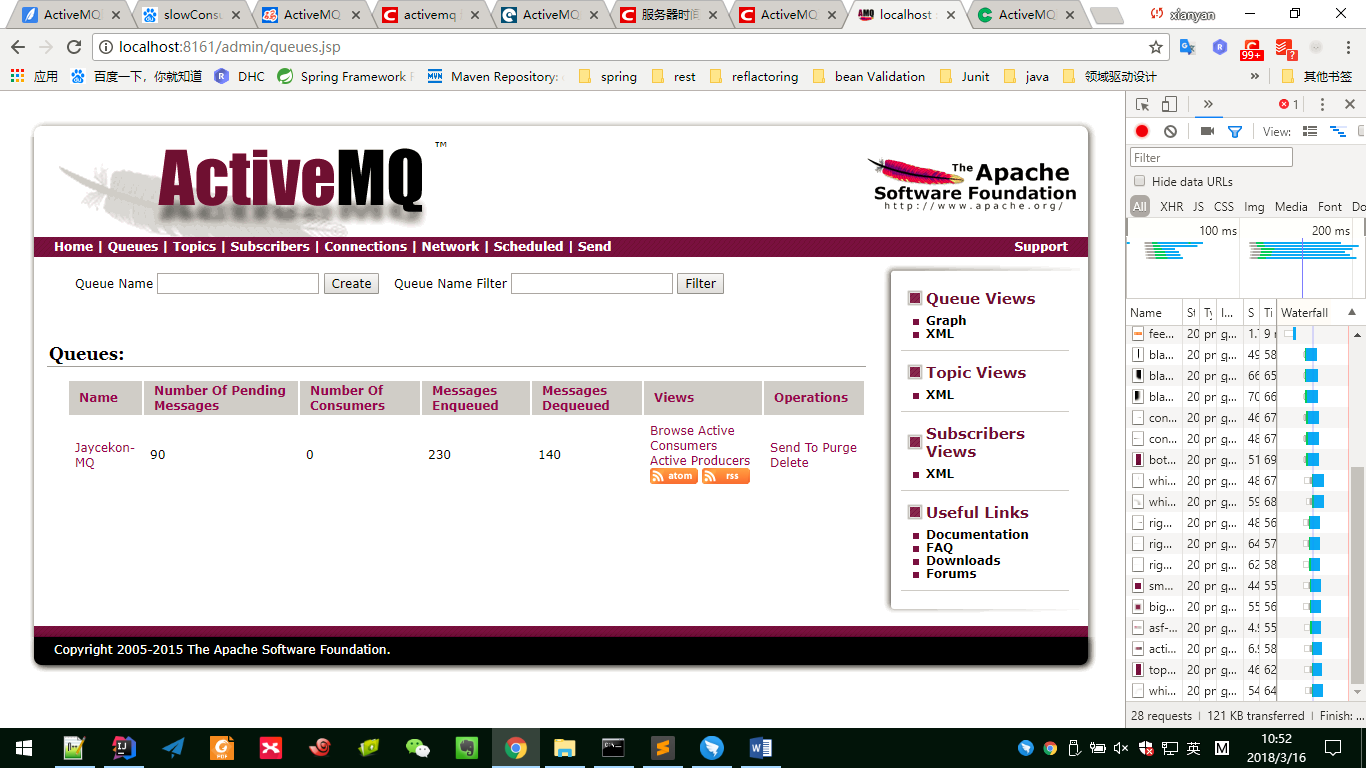Viewport: 1366px width, 768px height.
Task: Open the Windows notification center icon
Action: pos(1333,748)
